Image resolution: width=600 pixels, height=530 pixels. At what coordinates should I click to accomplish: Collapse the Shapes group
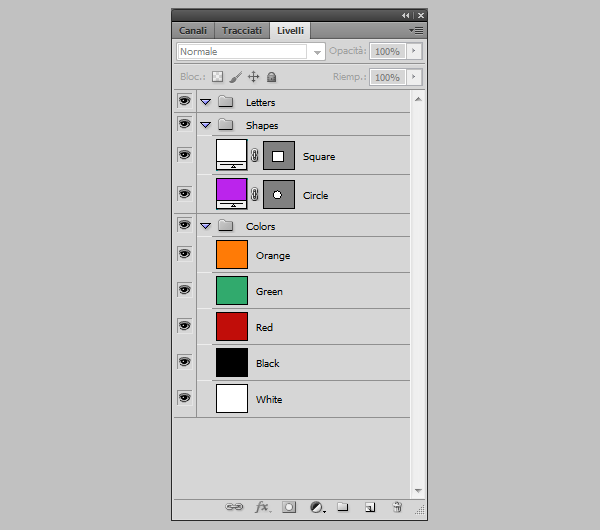click(205, 125)
